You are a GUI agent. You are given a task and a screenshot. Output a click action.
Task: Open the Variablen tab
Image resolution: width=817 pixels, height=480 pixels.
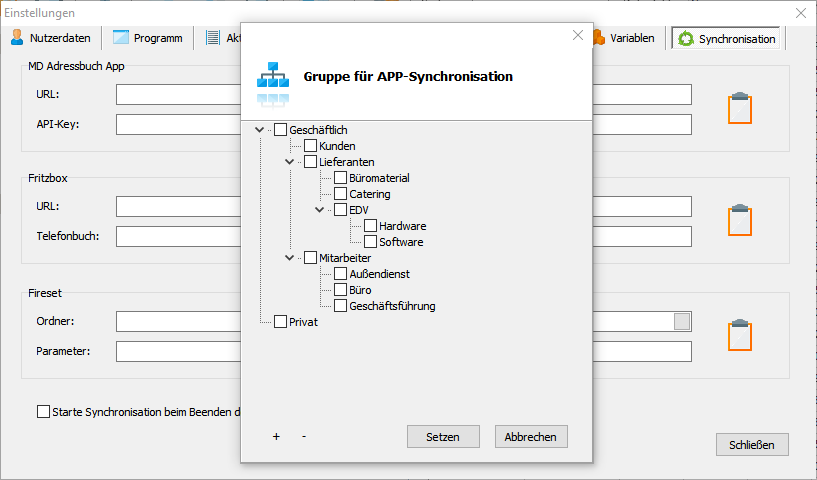click(x=624, y=38)
